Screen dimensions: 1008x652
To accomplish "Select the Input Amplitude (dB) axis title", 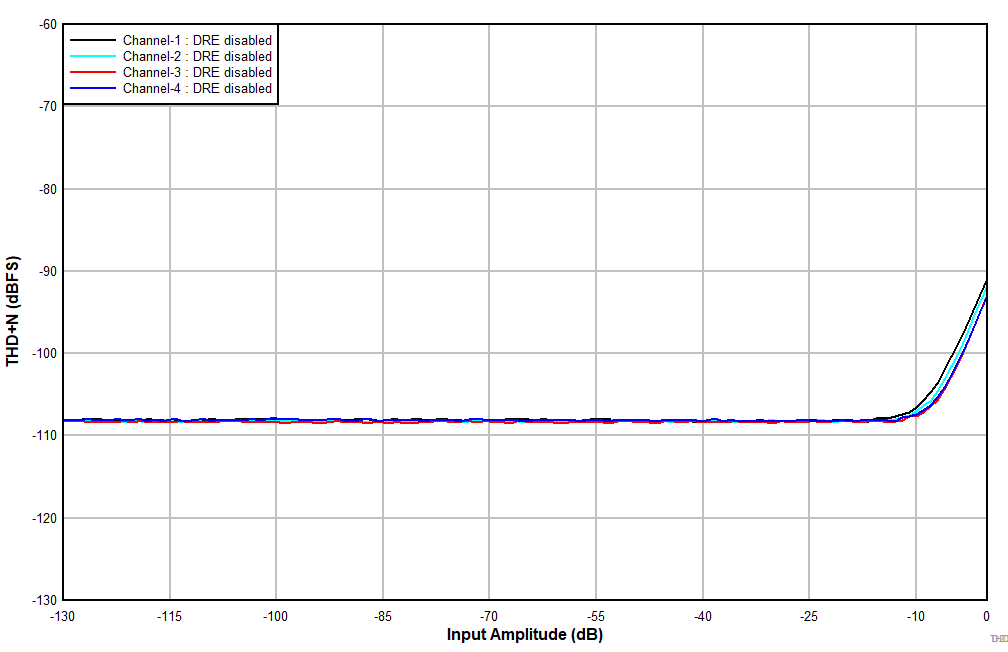I will 525,635.
